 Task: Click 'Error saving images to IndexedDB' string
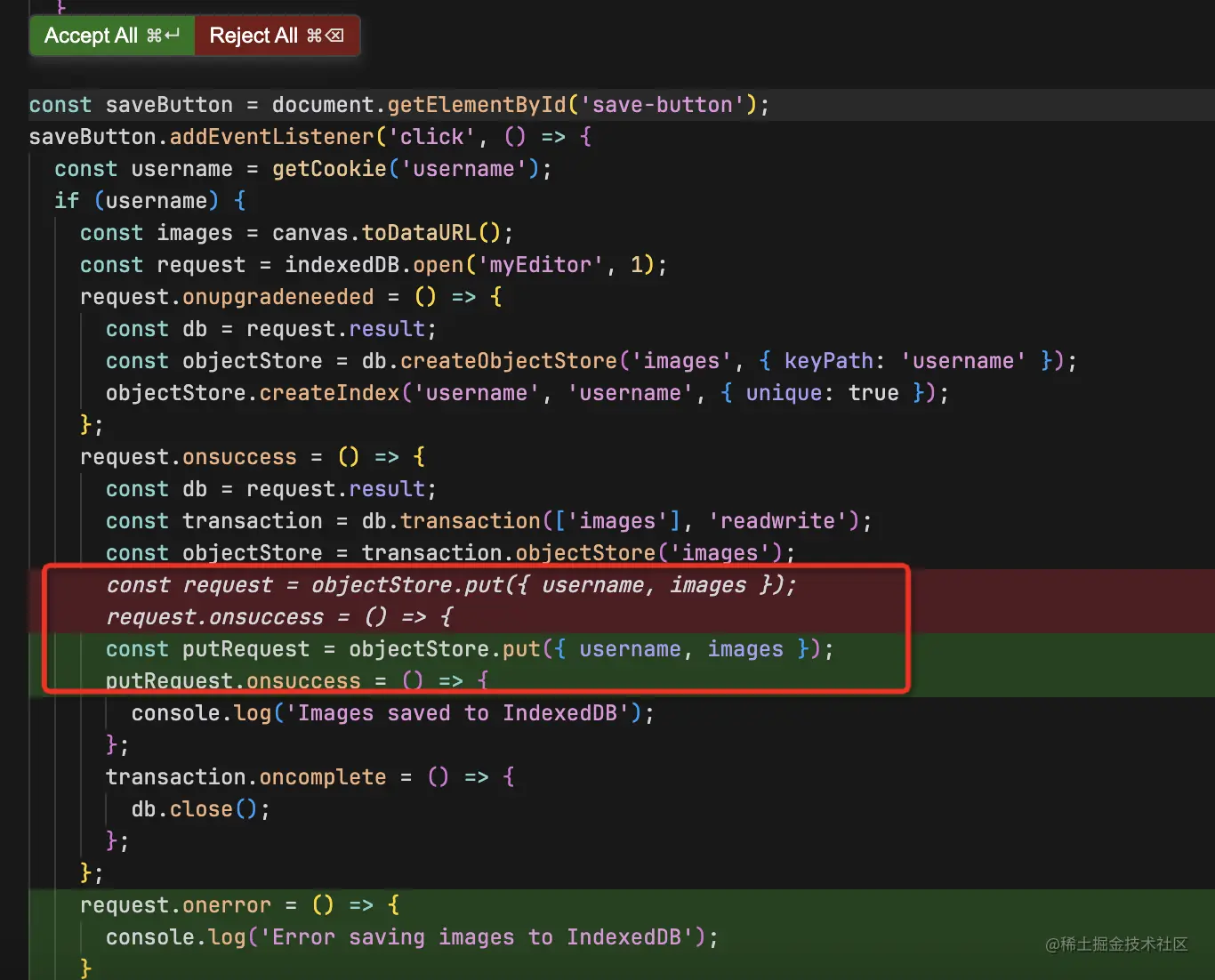[x=477, y=937]
